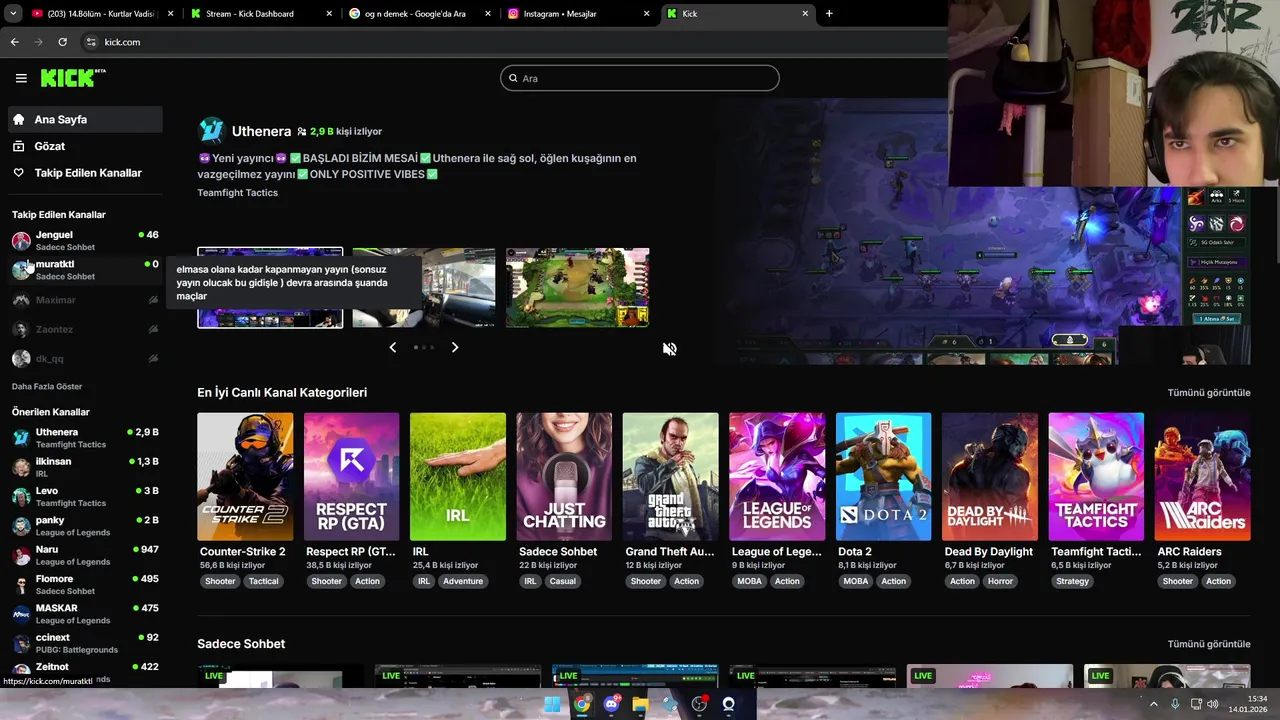Open recommended channel MASKAR

coord(85,614)
